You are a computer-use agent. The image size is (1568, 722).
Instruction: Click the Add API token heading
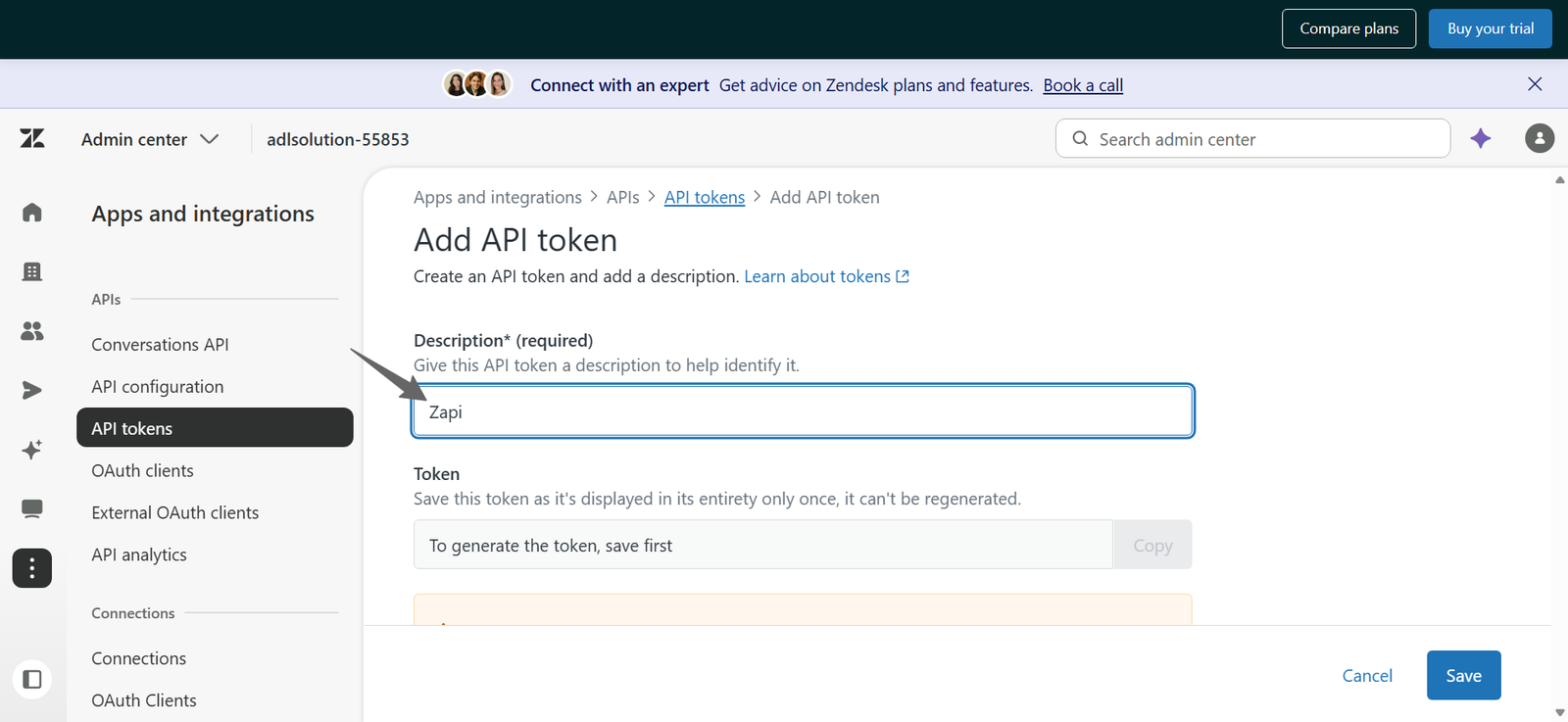click(515, 240)
